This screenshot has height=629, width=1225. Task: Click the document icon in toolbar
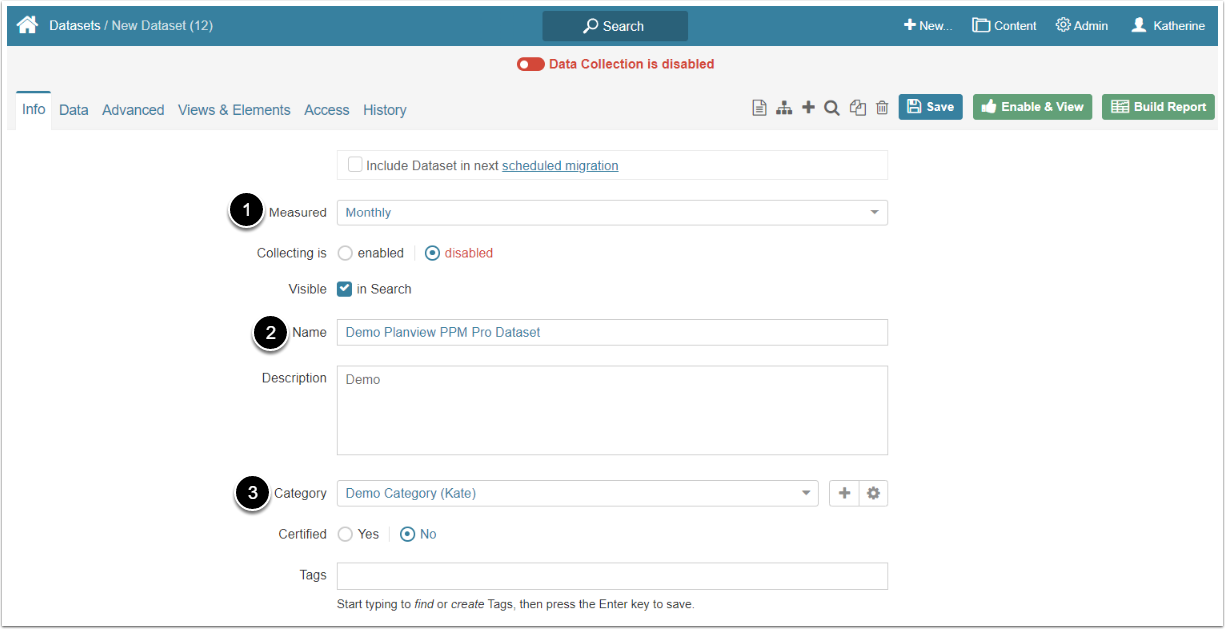[x=759, y=108]
